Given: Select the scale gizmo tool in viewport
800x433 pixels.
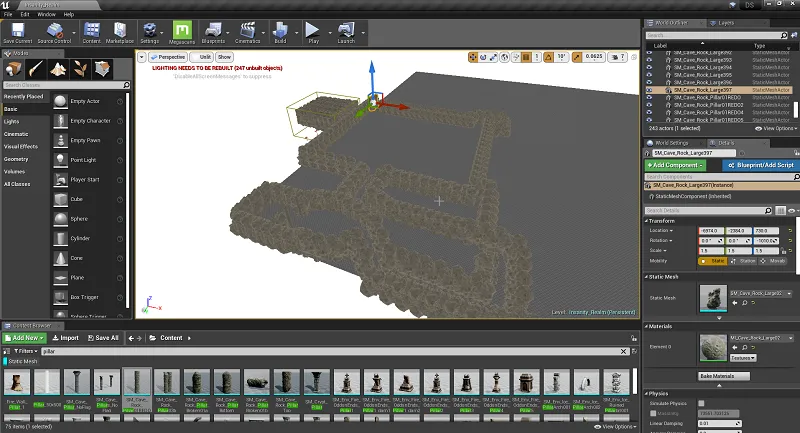Looking at the screenshot, I should point(493,57).
